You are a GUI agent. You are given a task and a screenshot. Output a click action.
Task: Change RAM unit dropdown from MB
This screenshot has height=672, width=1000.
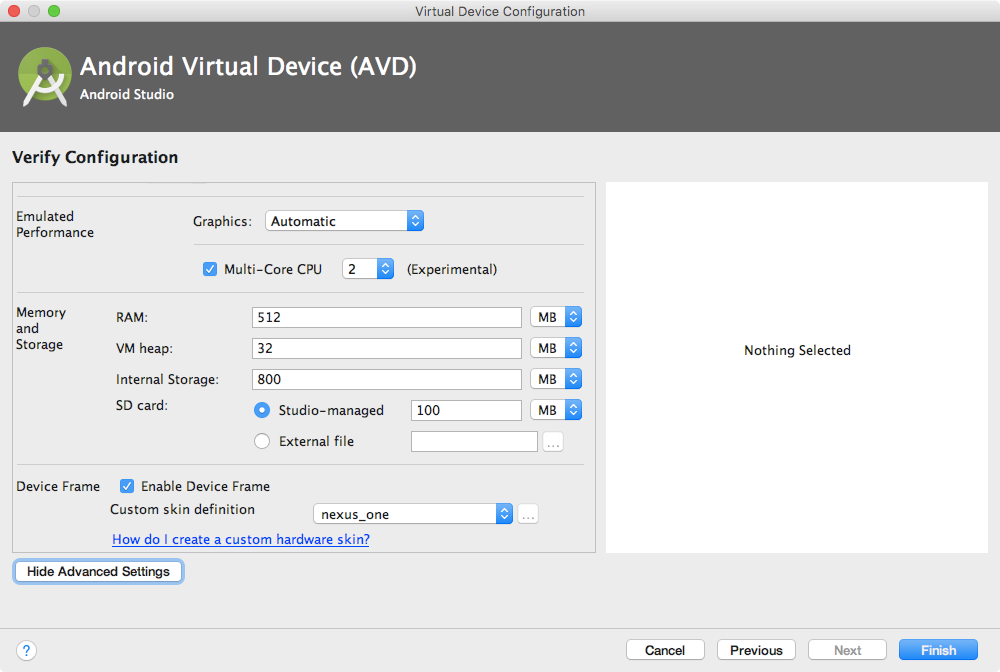coord(556,317)
